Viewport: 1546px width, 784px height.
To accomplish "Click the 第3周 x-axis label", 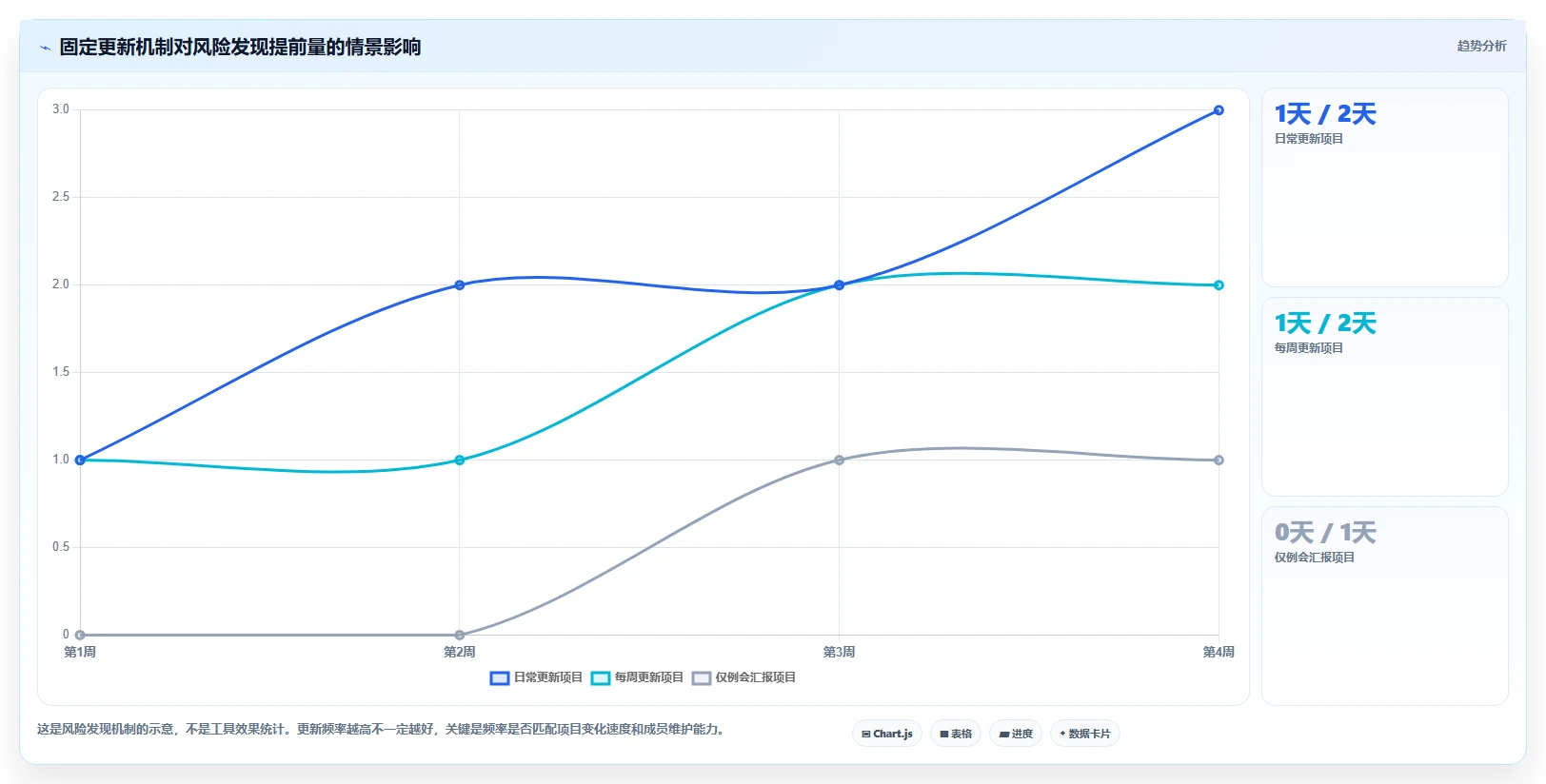I will pos(839,652).
